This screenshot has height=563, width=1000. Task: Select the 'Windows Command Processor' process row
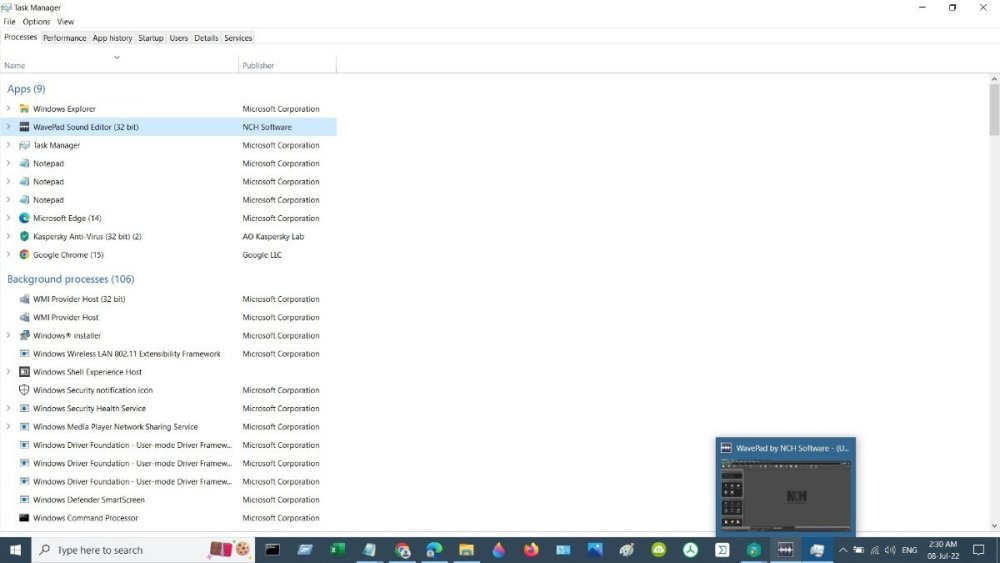pos(168,518)
